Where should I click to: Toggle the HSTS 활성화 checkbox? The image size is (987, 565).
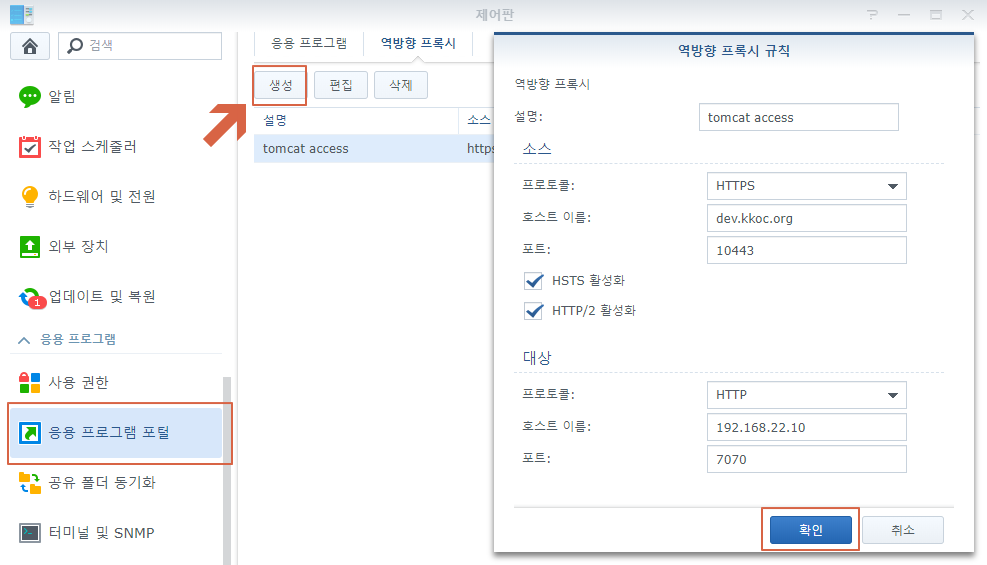pos(533,281)
